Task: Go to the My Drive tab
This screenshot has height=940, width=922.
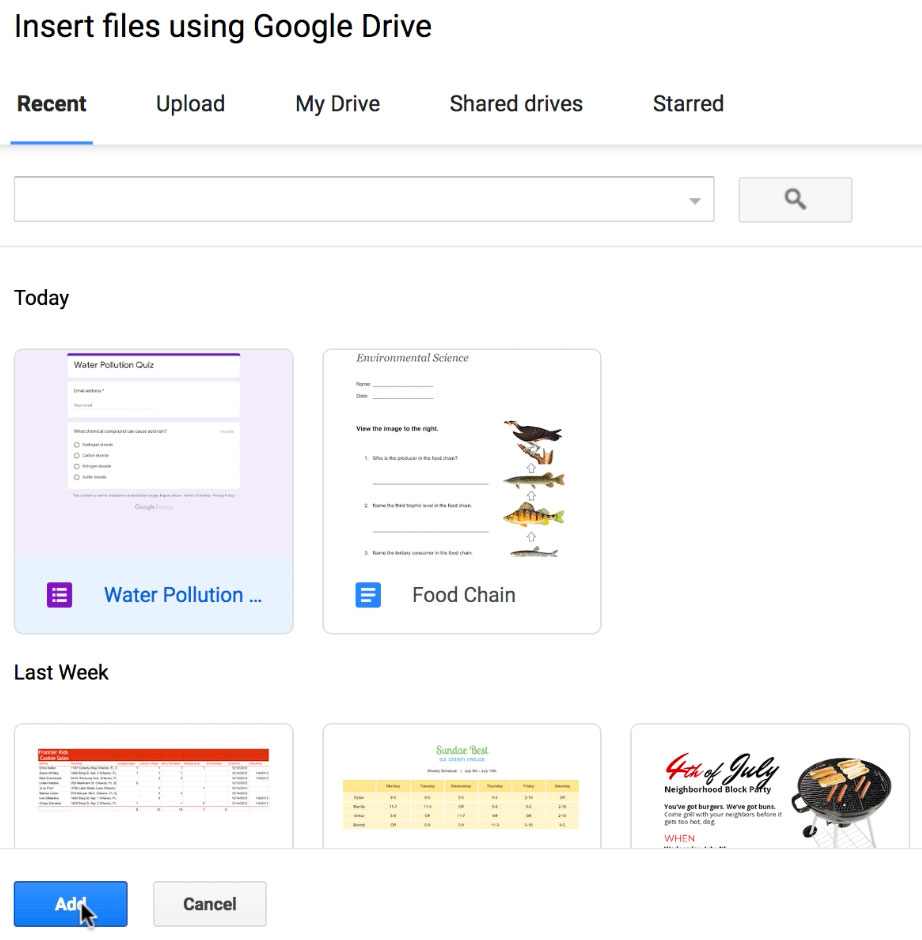Action: pos(337,104)
